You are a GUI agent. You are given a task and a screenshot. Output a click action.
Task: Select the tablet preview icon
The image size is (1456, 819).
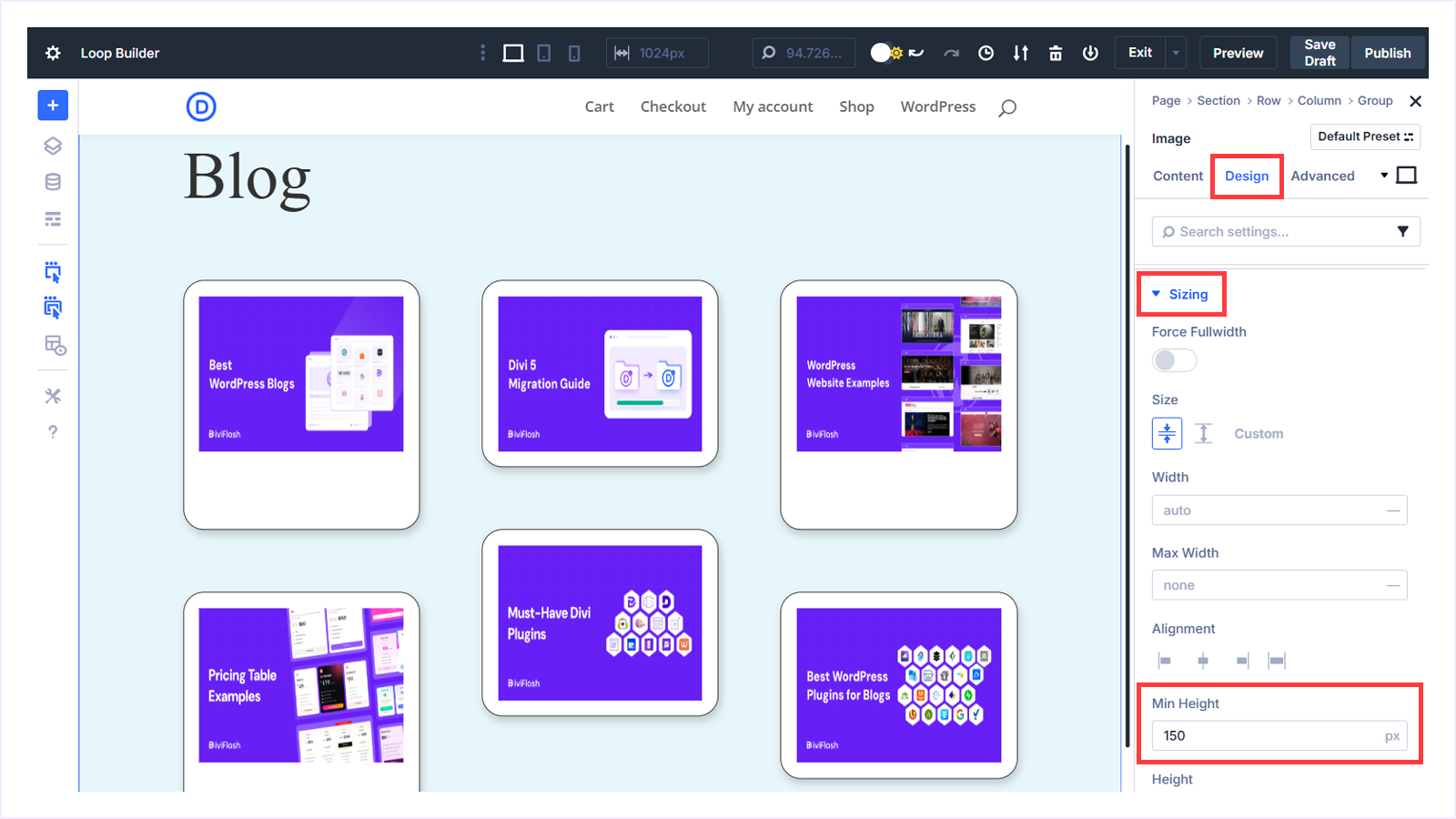(543, 53)
